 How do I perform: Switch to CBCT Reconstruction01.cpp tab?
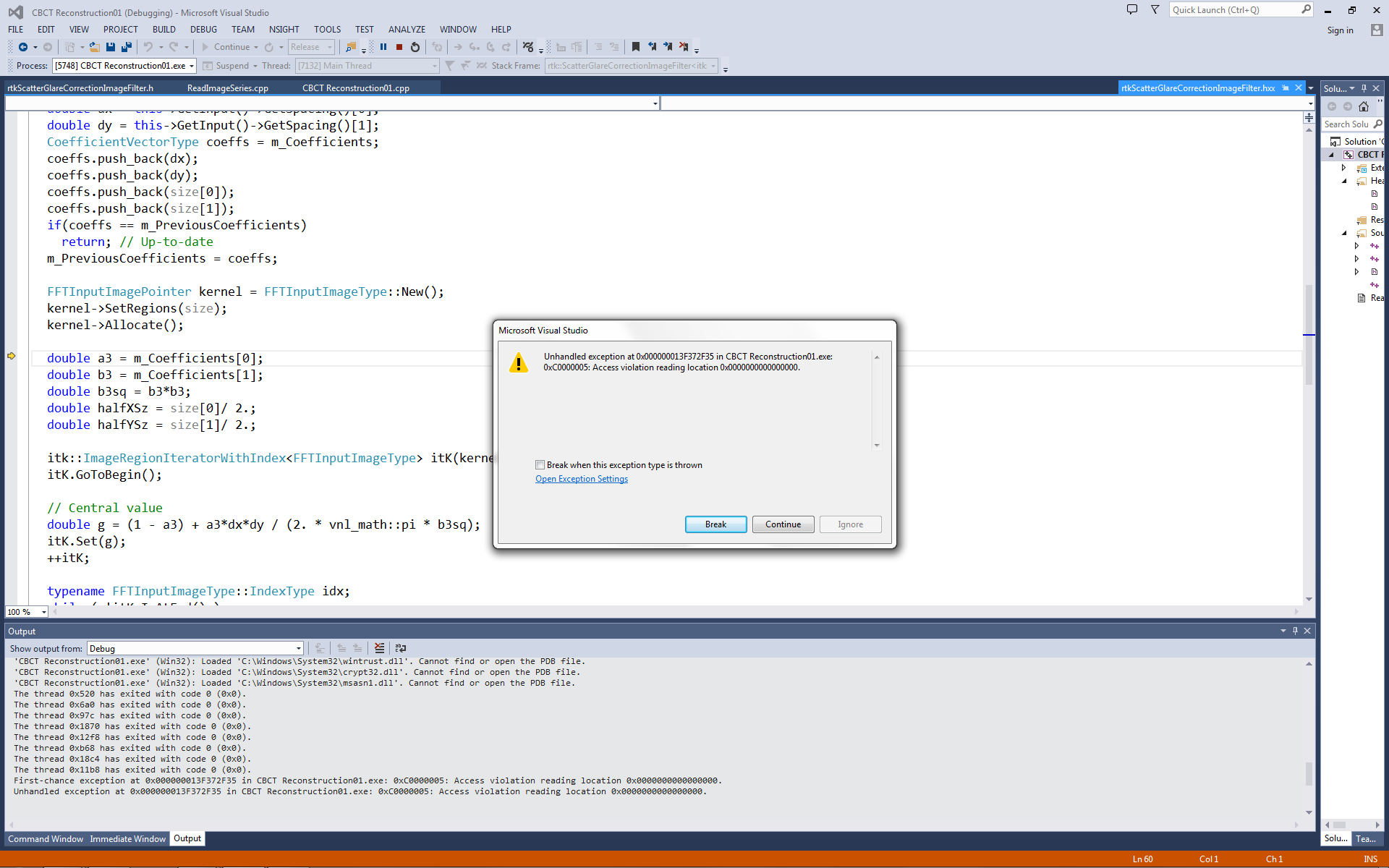click(356, 88)
